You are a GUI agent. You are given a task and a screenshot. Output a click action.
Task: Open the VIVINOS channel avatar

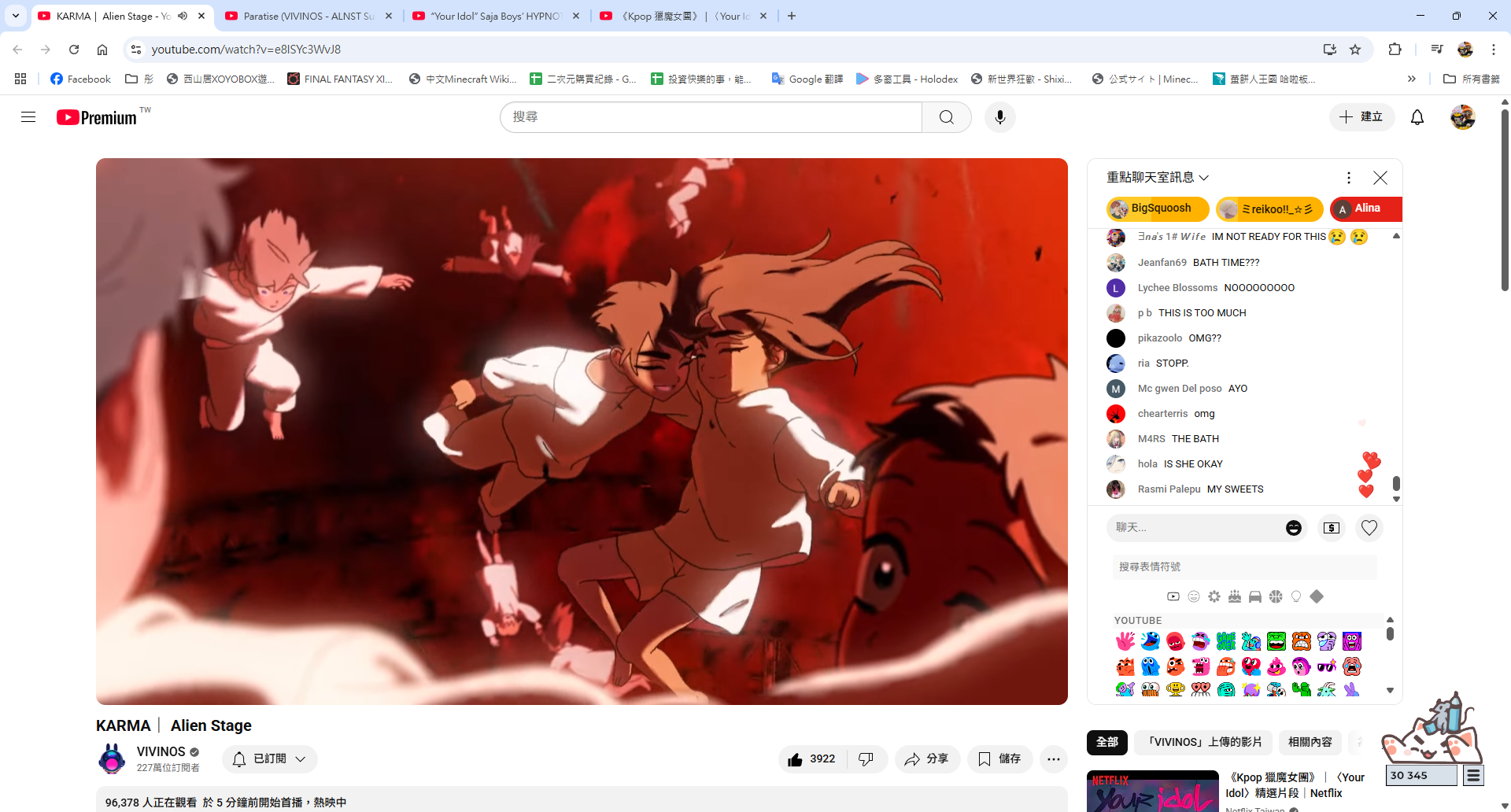point(112,759)
